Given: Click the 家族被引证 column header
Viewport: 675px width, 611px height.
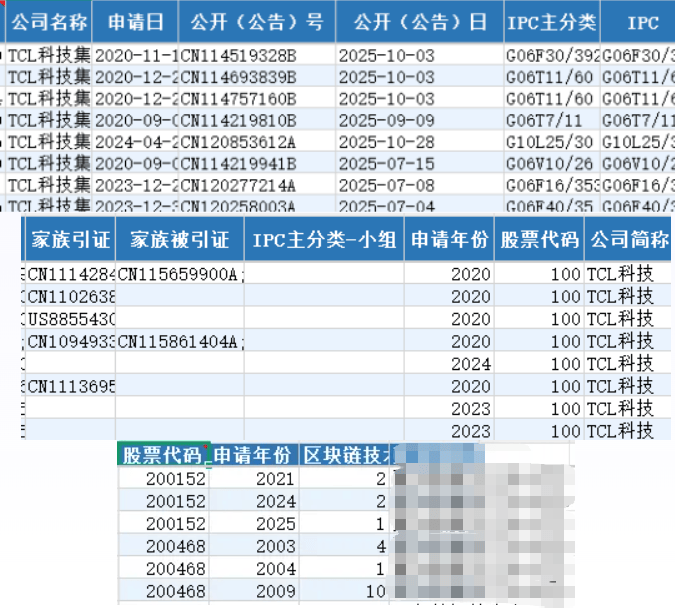Looking at the screenshot, I should pos(180,239).
